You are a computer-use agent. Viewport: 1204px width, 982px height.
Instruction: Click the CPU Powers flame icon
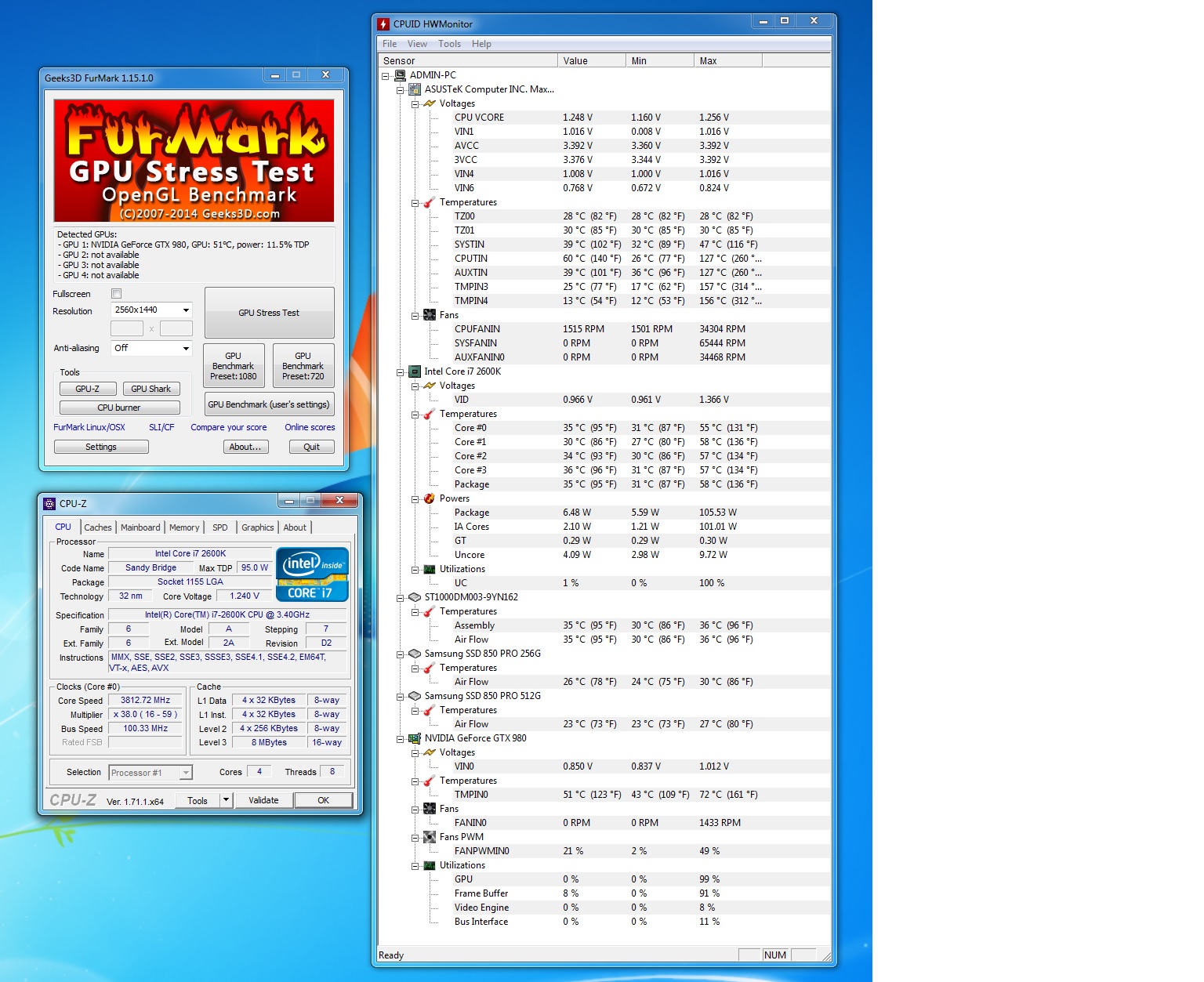[430, 498]
